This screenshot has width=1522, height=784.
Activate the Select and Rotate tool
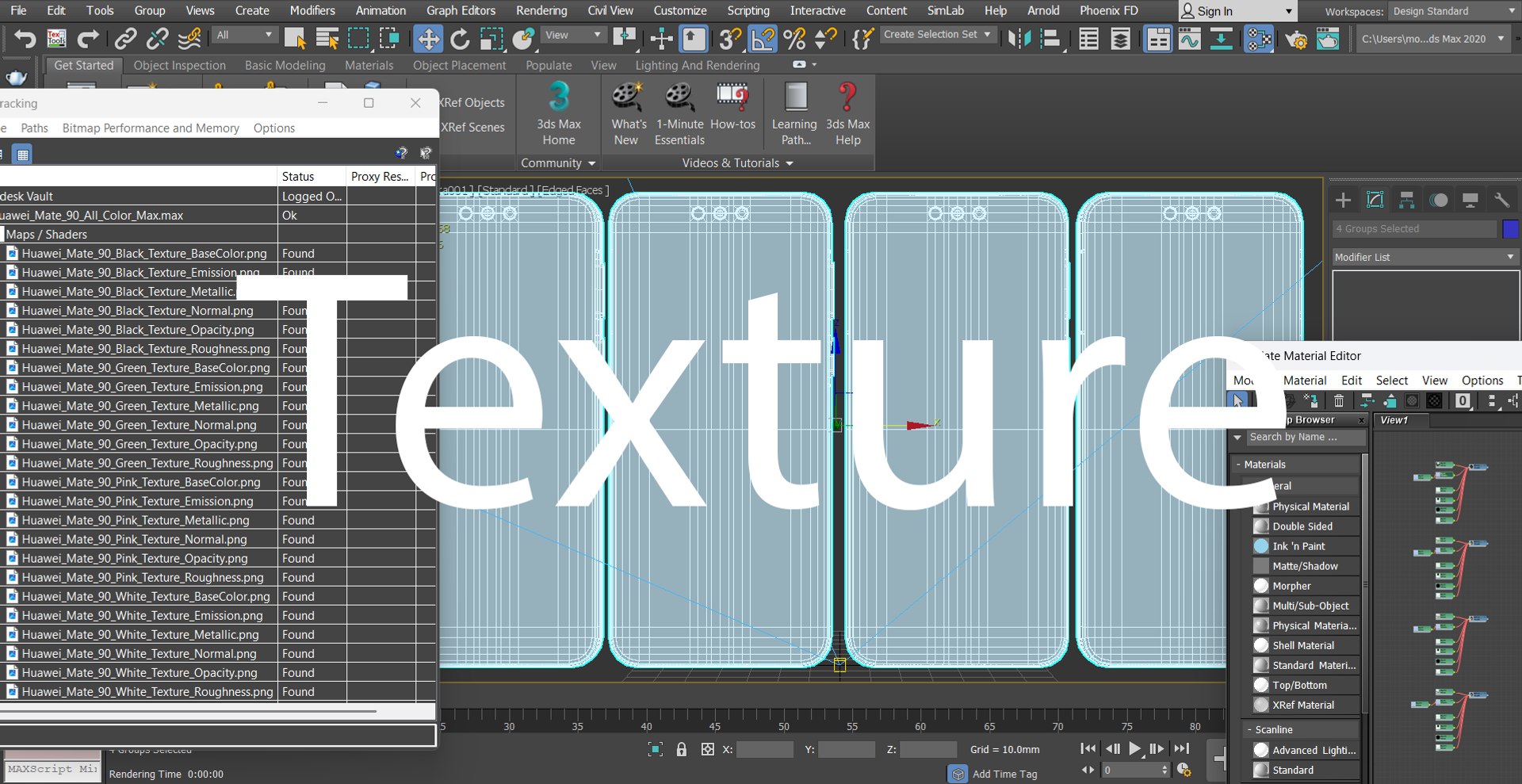[x=460, y=38]
